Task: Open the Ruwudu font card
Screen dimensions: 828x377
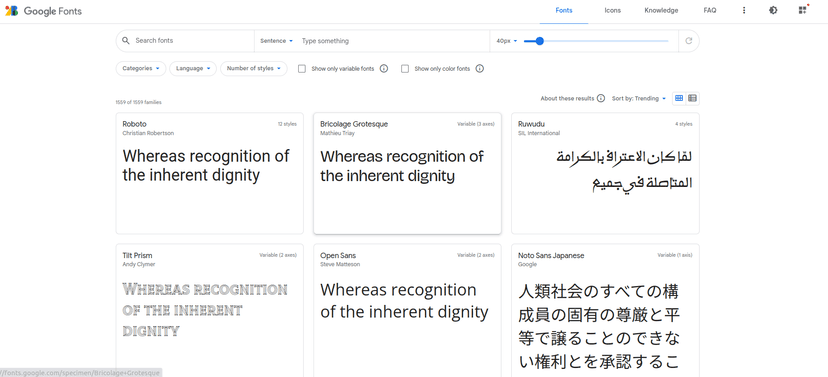Action: 605,173
